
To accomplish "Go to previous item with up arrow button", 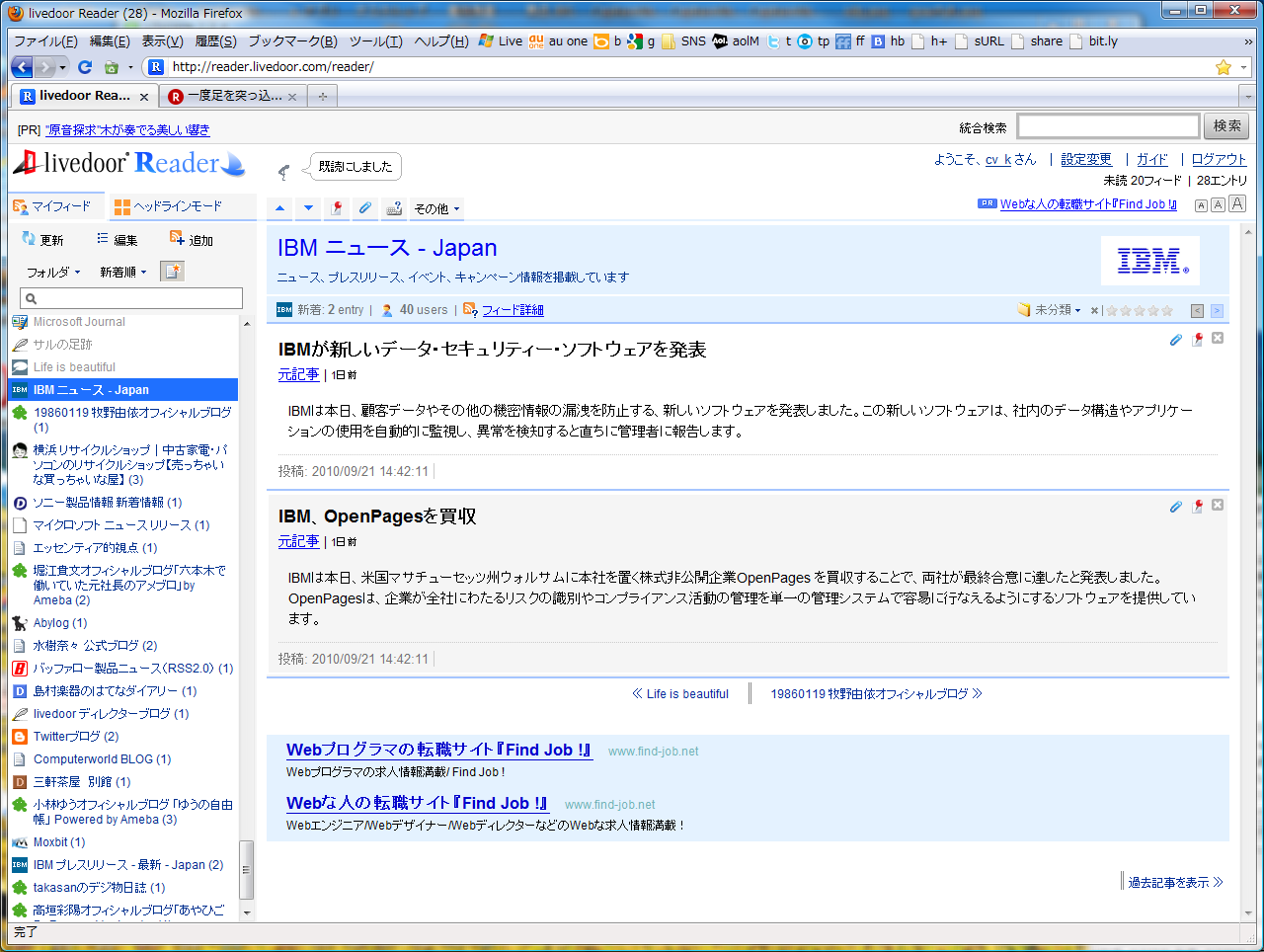I will [280, 208].
